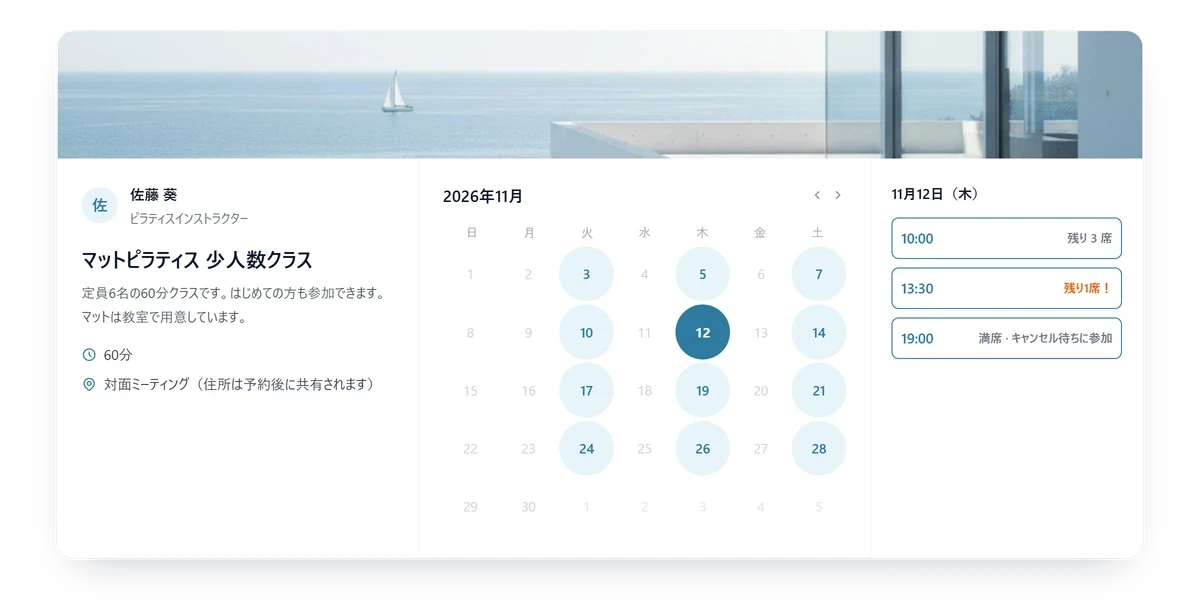
Task: Book the 13:30 slot with one seat left
Action: [x=1006, y=288]
